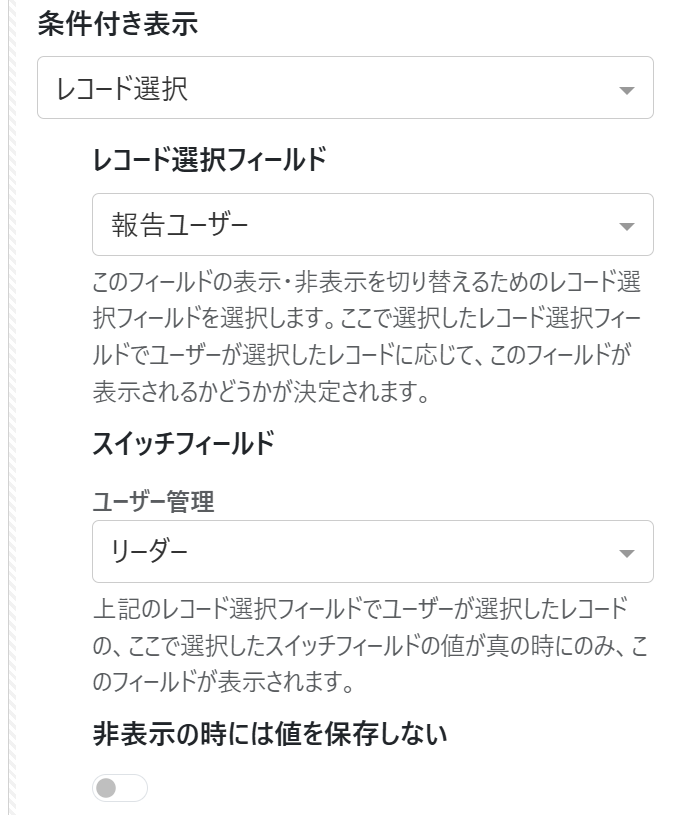Click the caret arrow beside 報告ユーザー
Screen dimensions: 677x815
[627, 227]
